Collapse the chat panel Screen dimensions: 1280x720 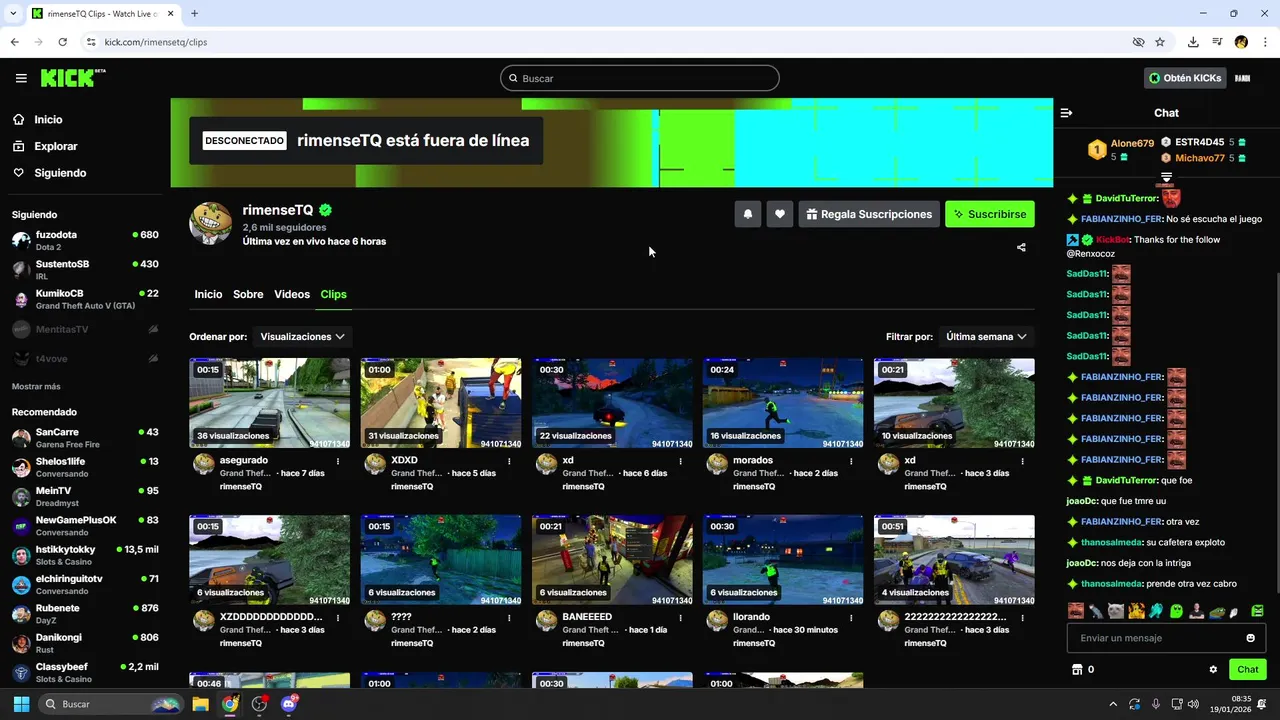[1066, 113]
